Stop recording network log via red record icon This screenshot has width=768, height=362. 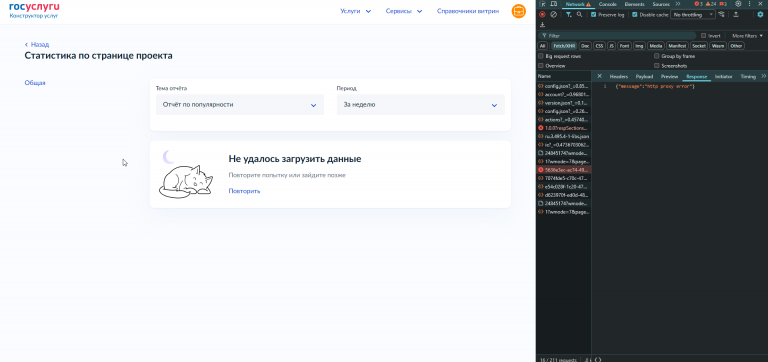[x=542, y=15]
